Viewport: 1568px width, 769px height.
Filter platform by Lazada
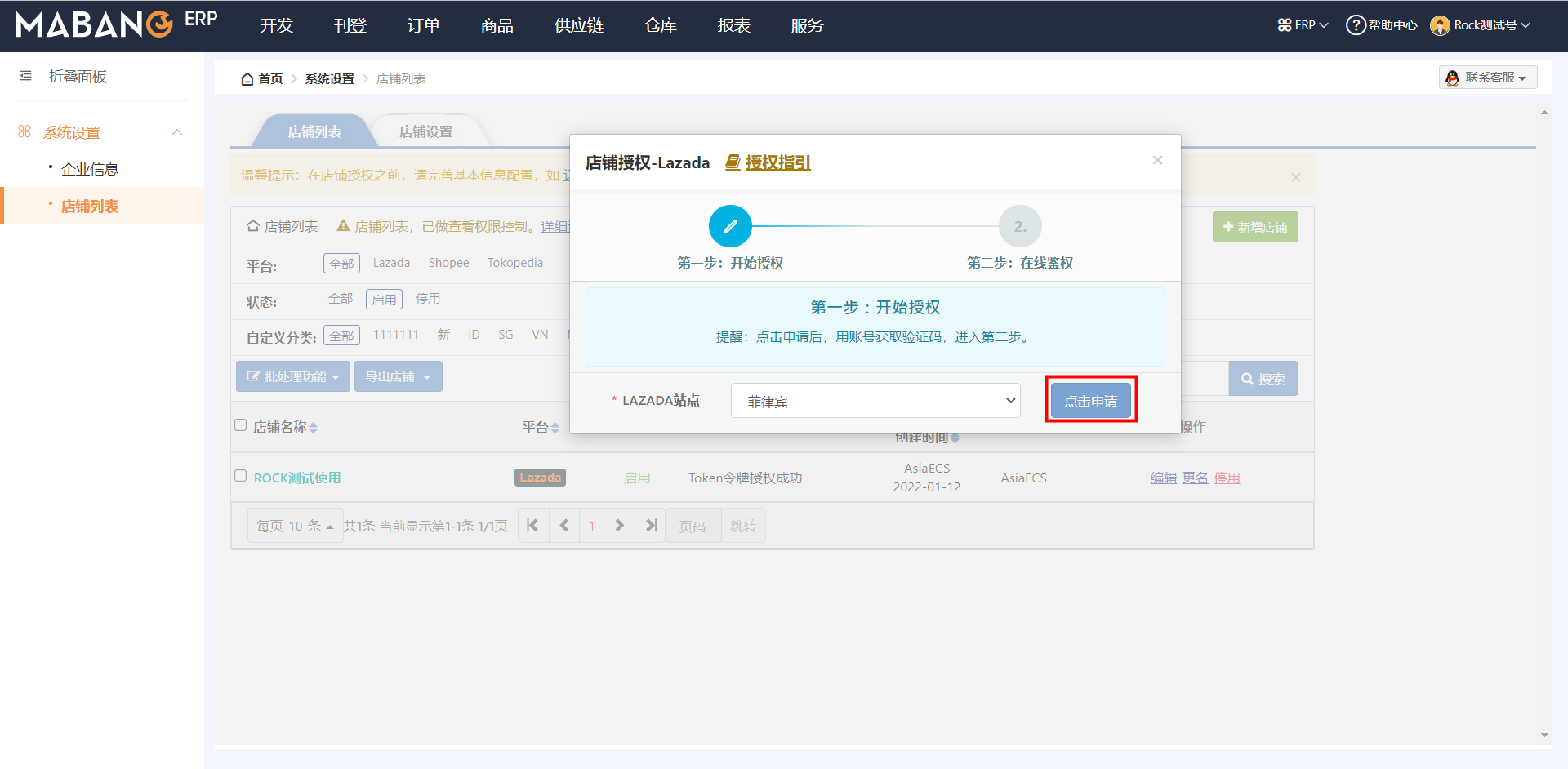391,263
